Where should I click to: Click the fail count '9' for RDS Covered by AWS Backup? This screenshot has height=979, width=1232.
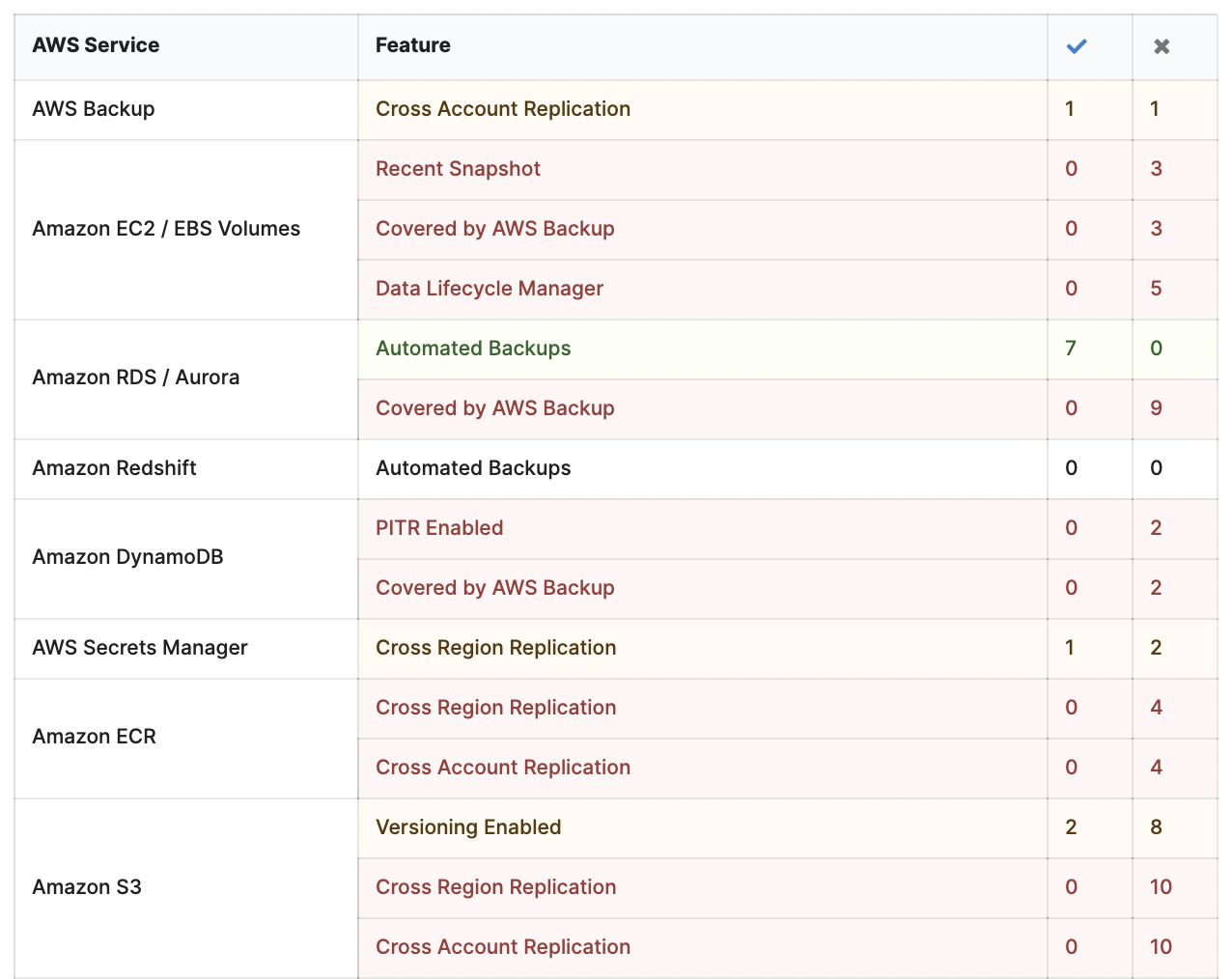[1156, 408]
